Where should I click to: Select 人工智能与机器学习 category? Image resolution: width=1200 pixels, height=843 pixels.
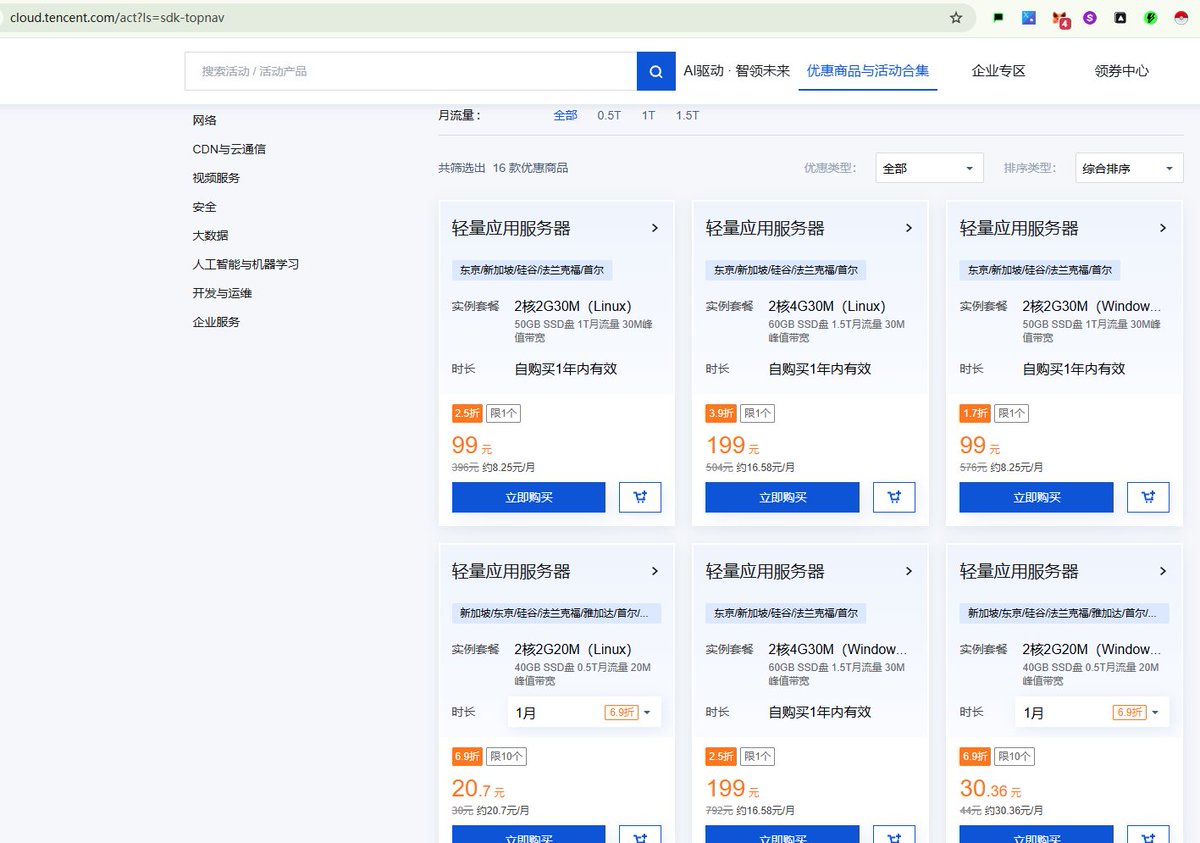[x=246, y=265]
